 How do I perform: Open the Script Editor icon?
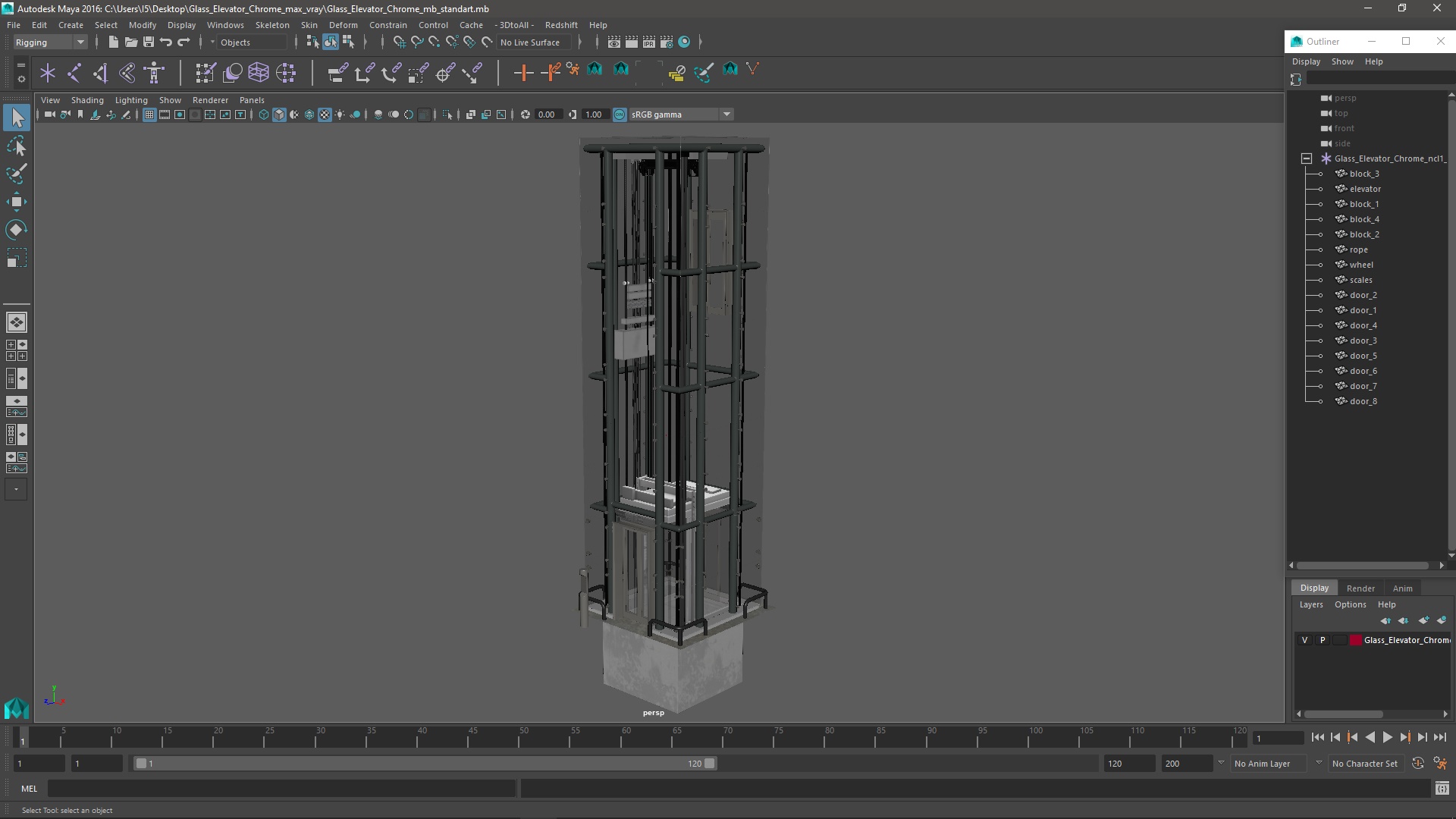(1442, 789)
